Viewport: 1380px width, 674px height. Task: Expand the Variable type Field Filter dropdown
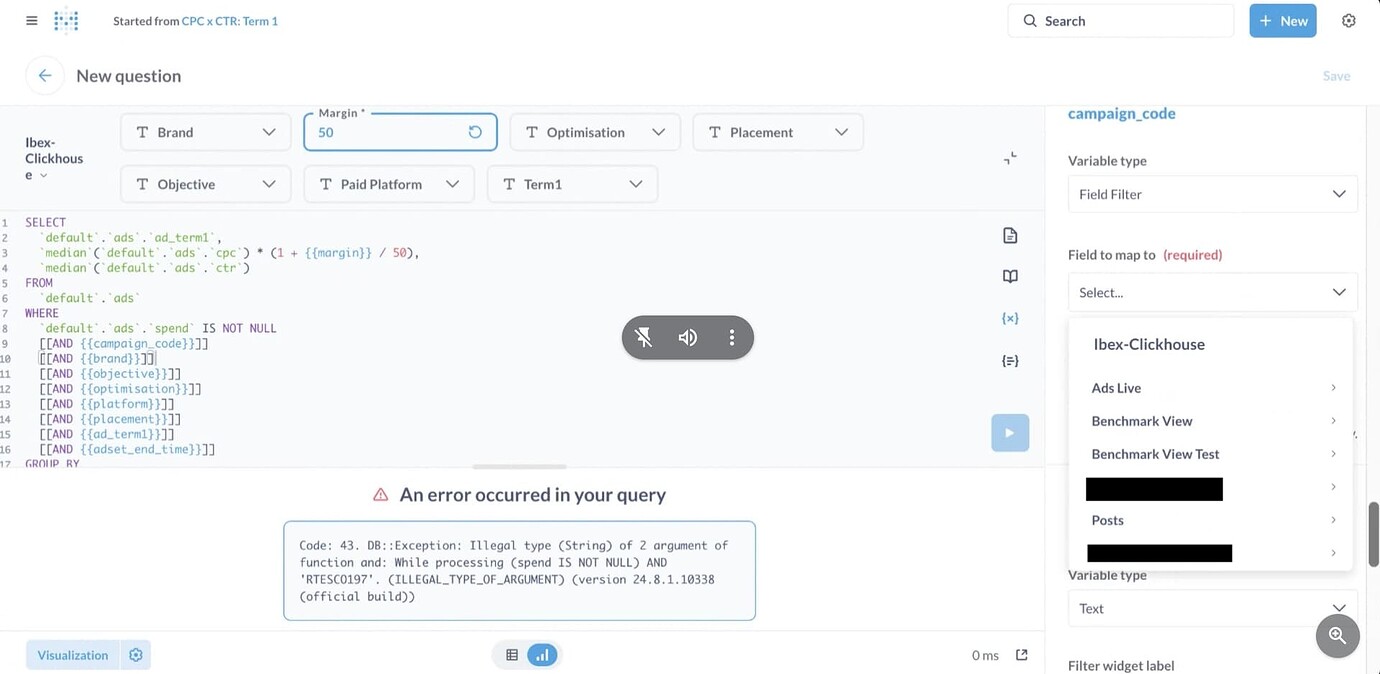click(1212, 194)
